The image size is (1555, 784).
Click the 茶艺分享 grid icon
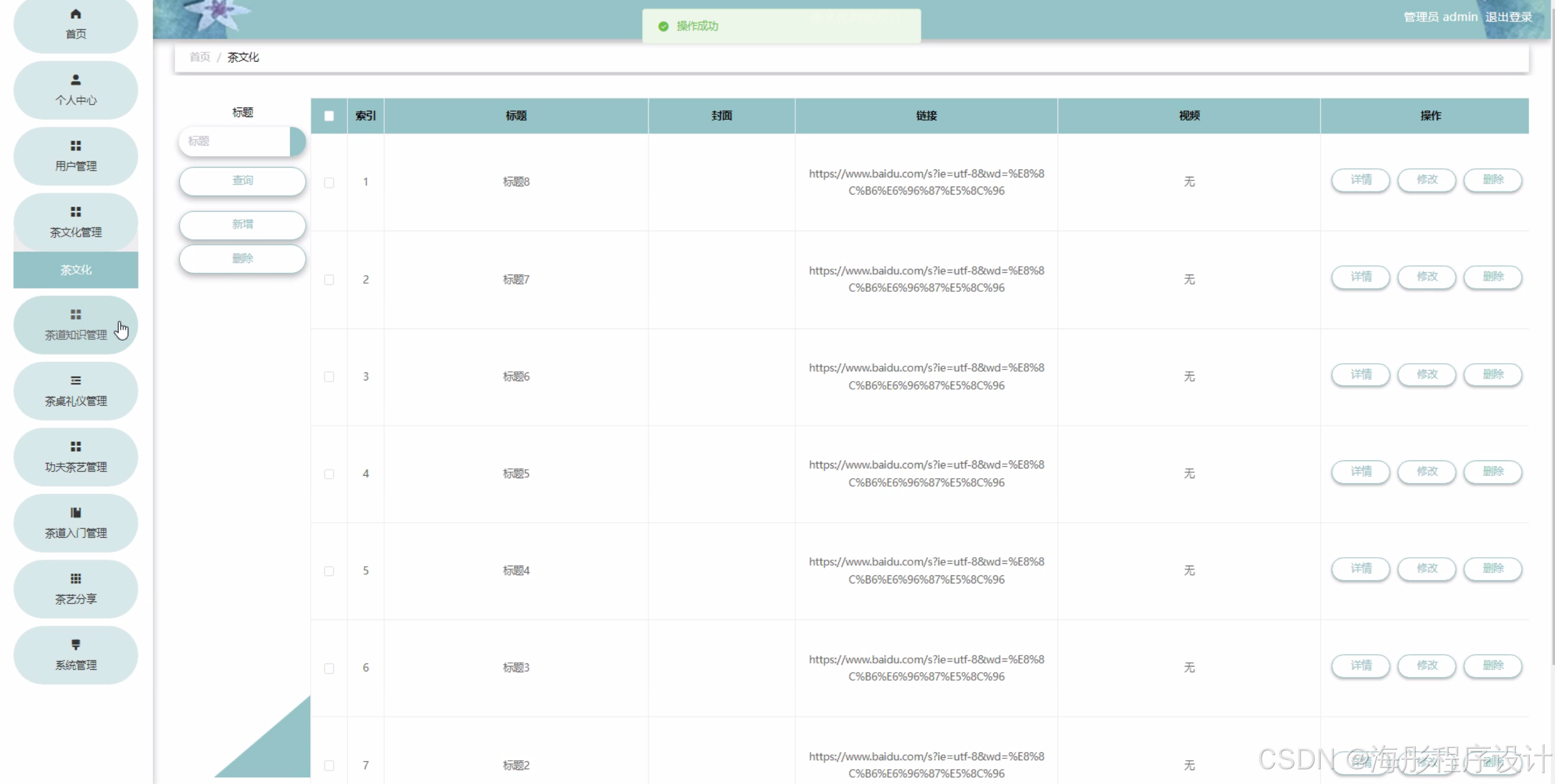(75, 579)
